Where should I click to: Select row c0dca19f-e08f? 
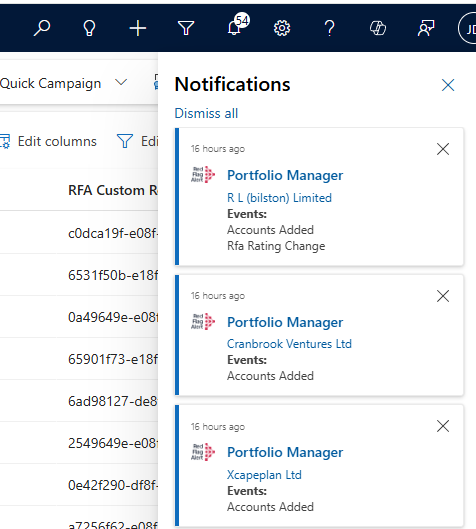coord(113,233)
